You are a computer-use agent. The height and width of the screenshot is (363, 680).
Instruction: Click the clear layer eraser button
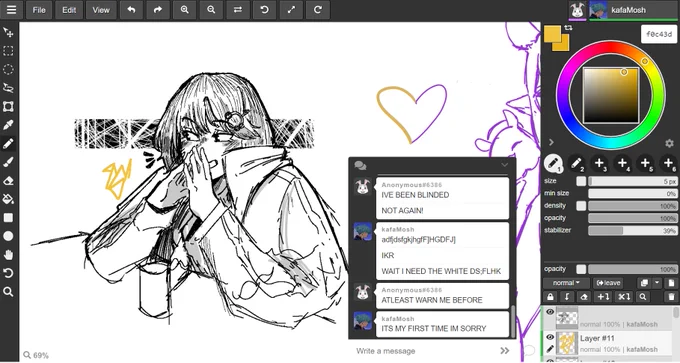point(584,297)
